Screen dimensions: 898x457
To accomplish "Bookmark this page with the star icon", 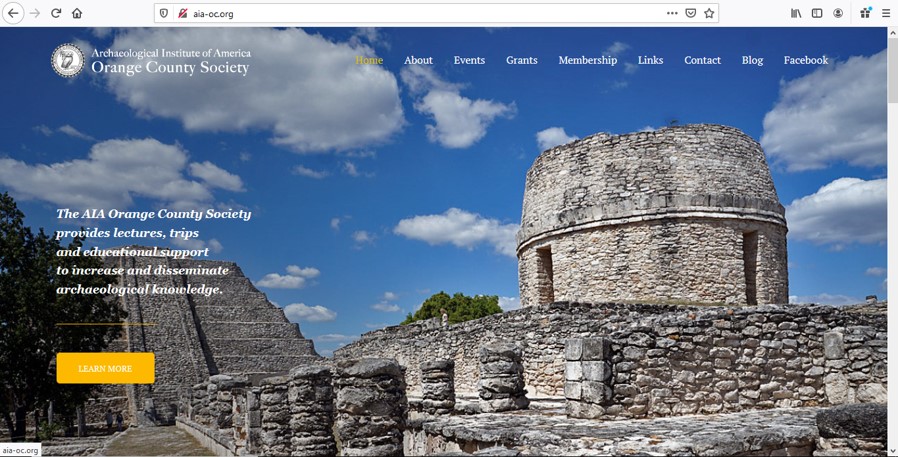I will [709, 13].
